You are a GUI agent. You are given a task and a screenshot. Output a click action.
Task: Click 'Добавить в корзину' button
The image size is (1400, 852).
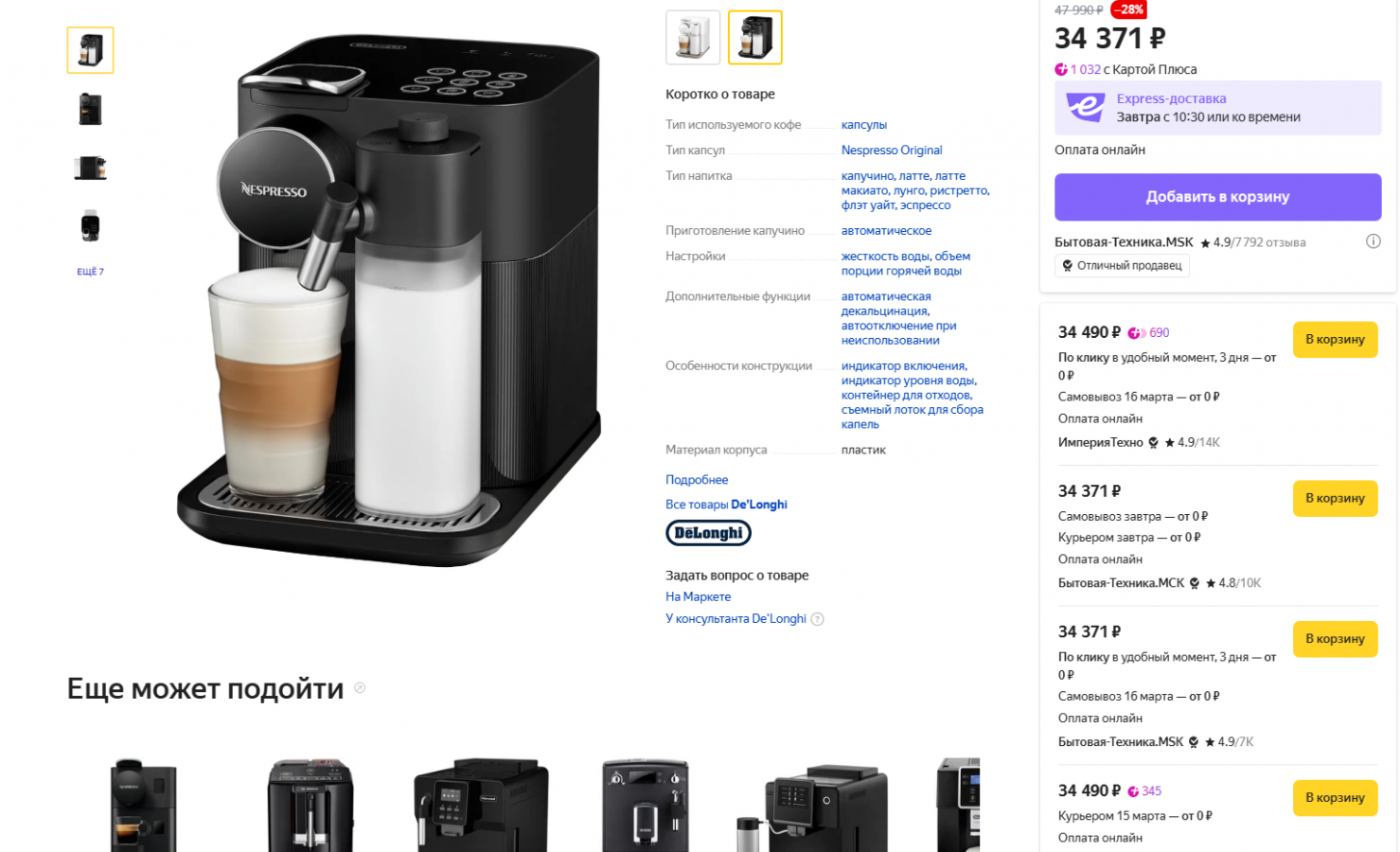(x=1217, y=197)
